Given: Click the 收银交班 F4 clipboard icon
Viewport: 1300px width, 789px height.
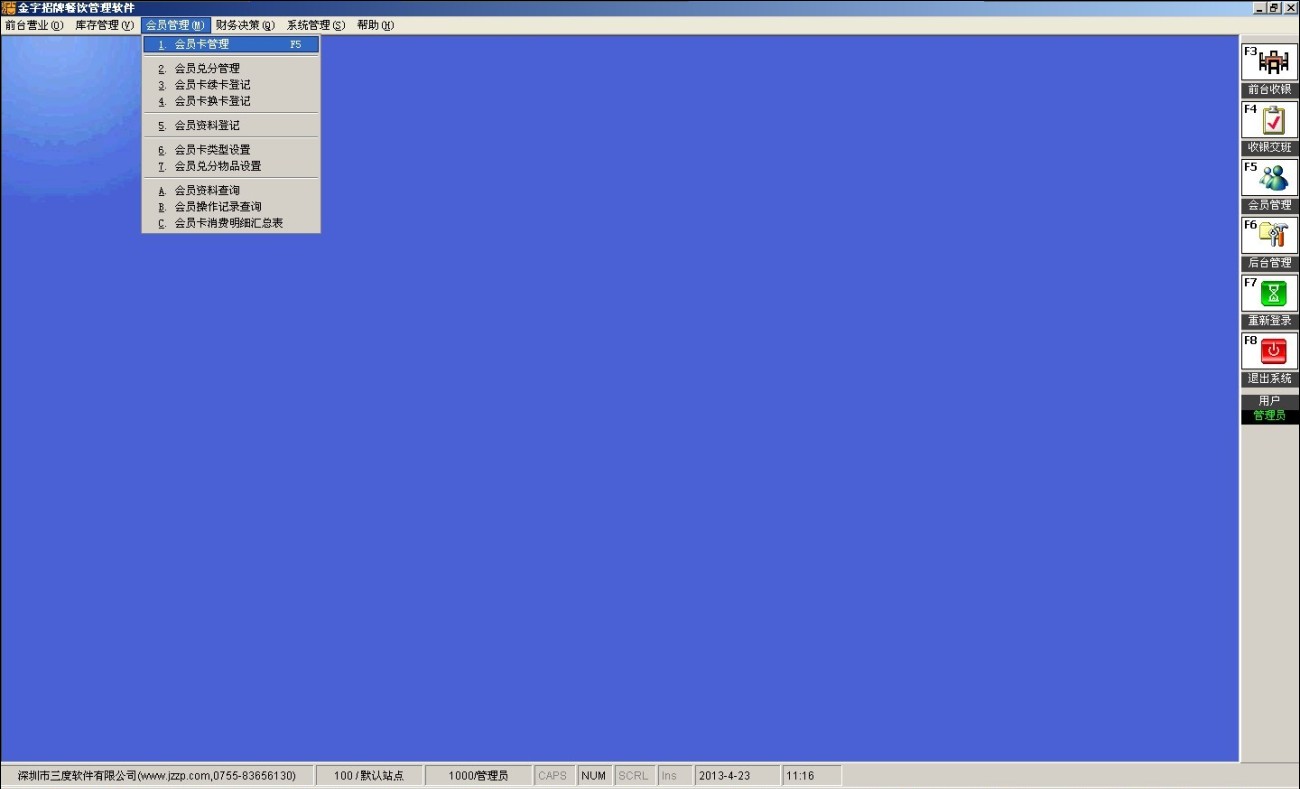Looking at the screenshot, I should click(x=1269, y=120).
